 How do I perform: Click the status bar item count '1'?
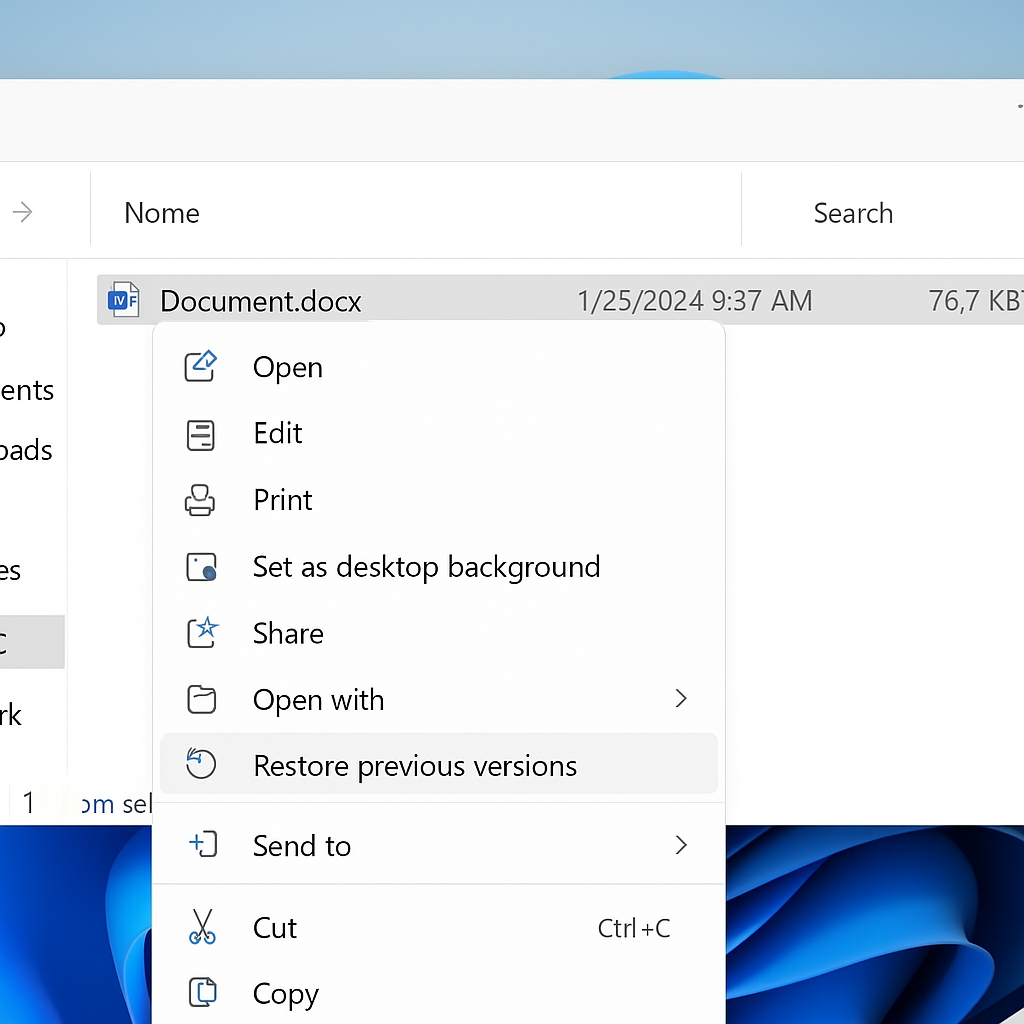pos(28,803)
